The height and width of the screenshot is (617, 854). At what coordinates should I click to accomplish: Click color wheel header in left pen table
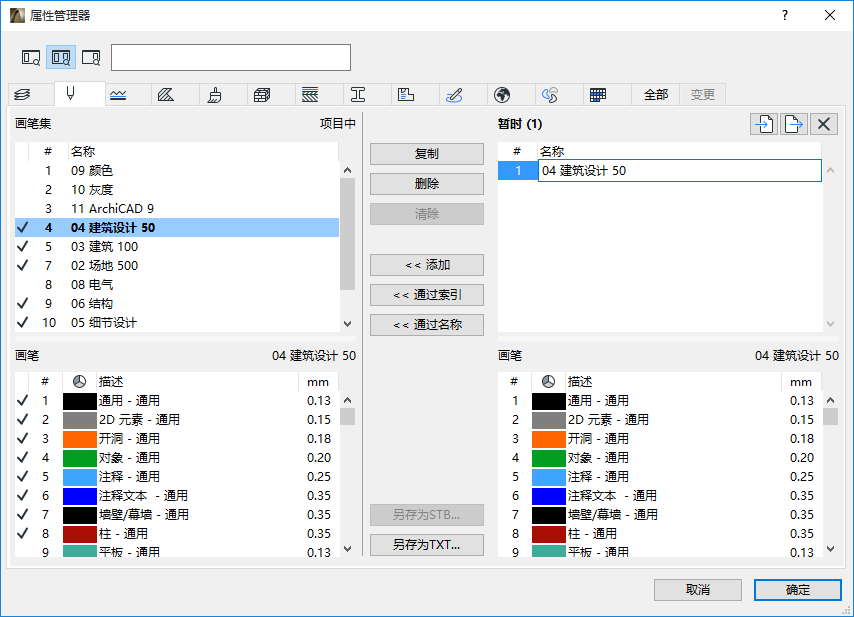click(80, 382)
